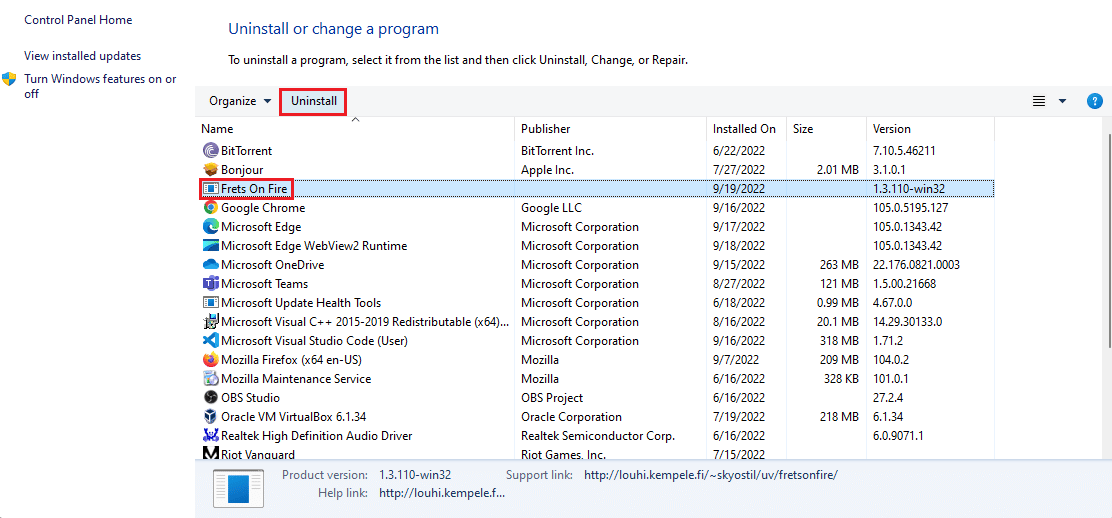Click the Bonjour package icon

click(210, 170)
